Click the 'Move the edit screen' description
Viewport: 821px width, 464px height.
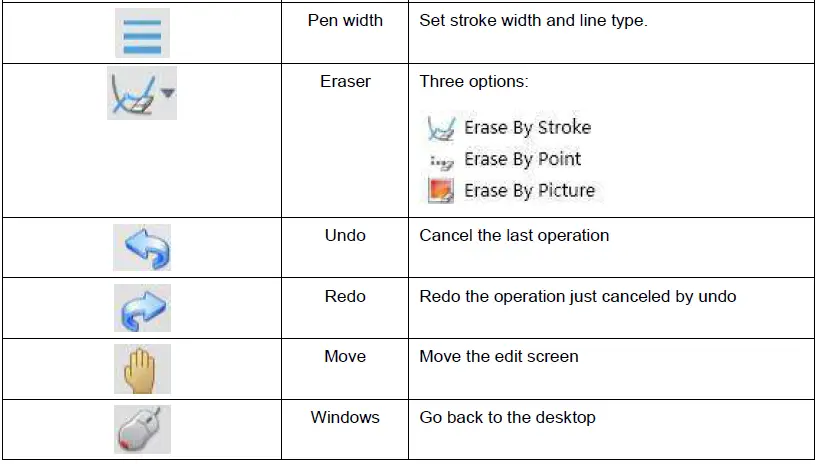point(499,357)
